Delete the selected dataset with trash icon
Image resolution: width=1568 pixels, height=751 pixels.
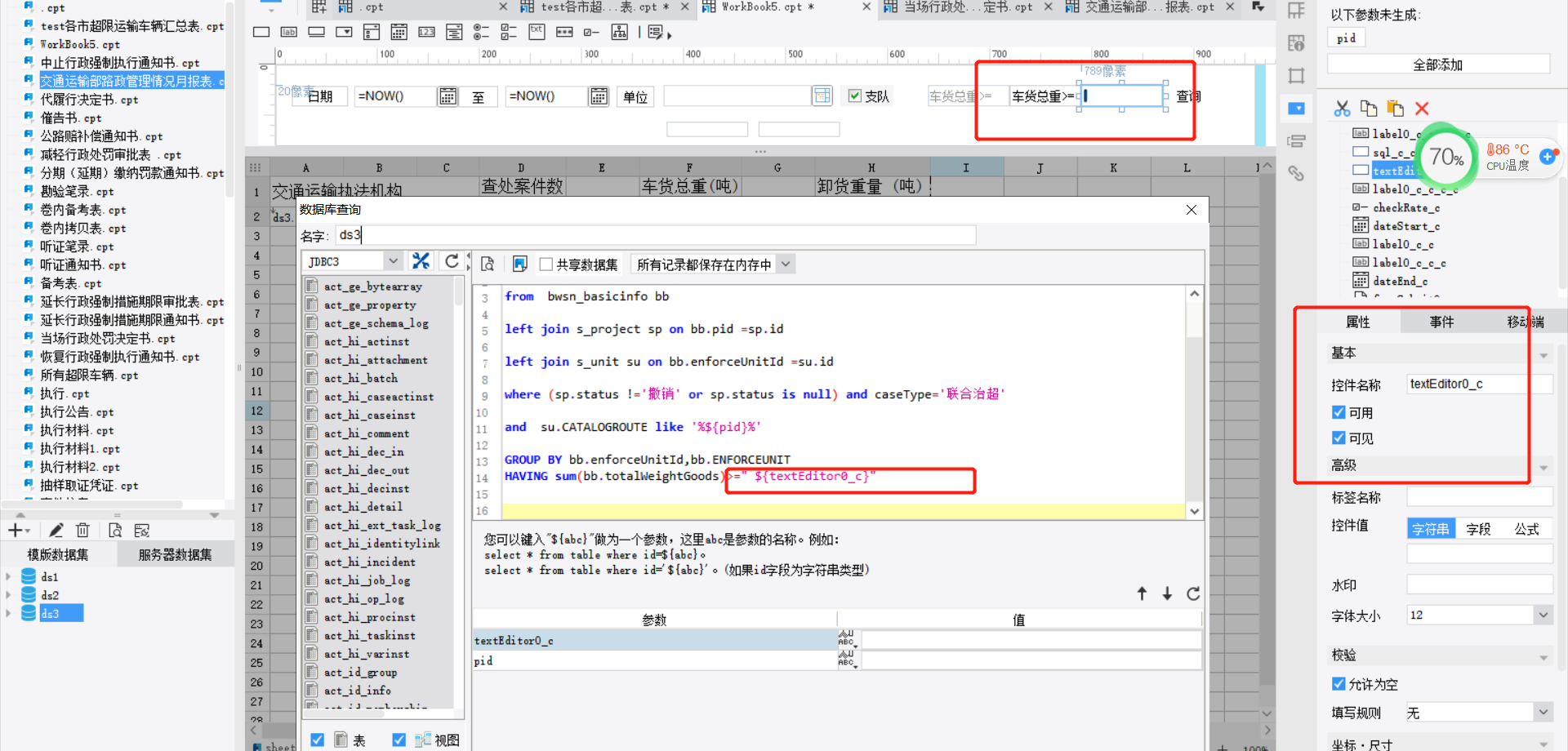click(x=82, y=531)
